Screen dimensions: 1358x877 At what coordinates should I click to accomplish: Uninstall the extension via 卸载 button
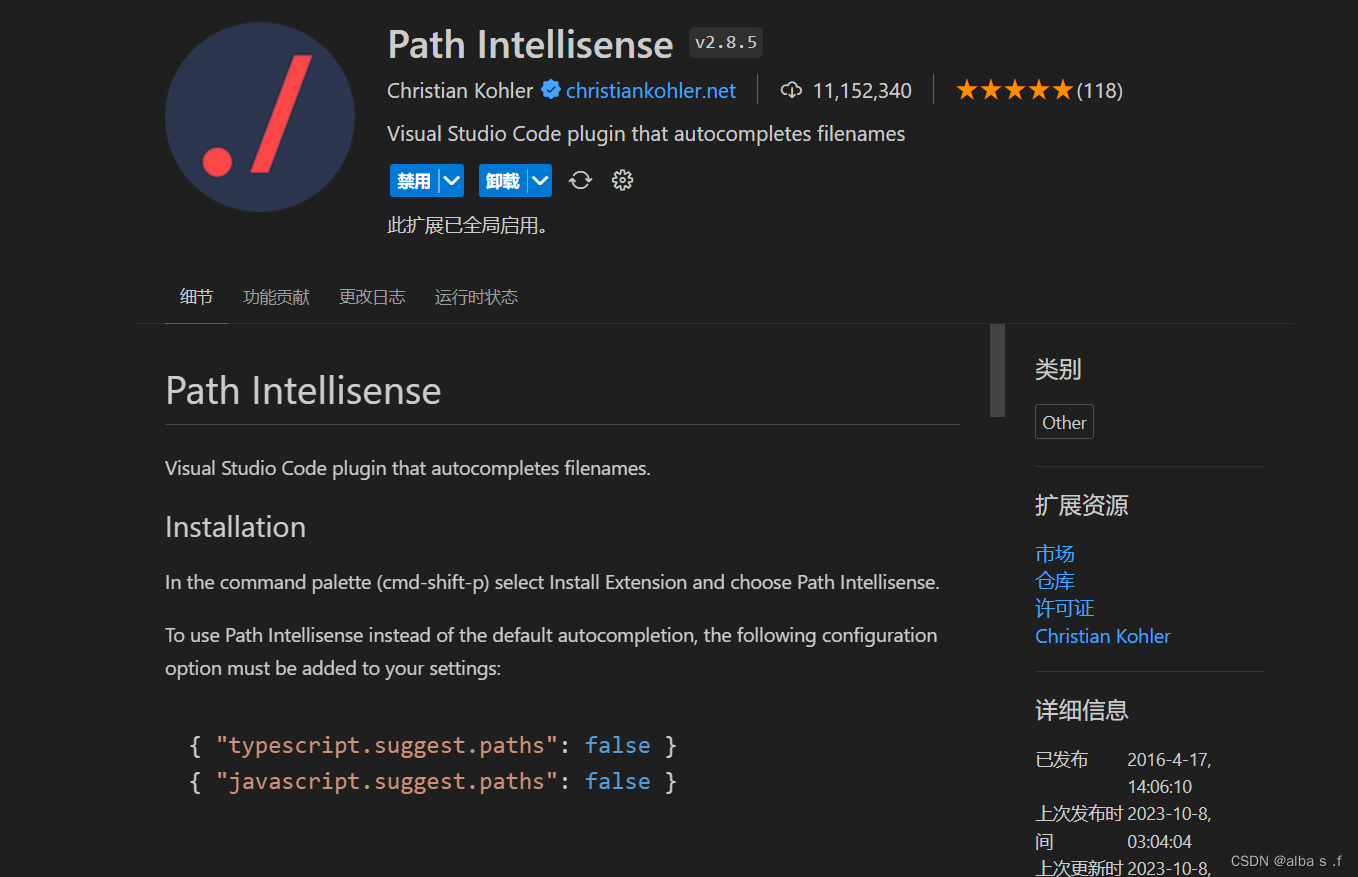(503, 180)
